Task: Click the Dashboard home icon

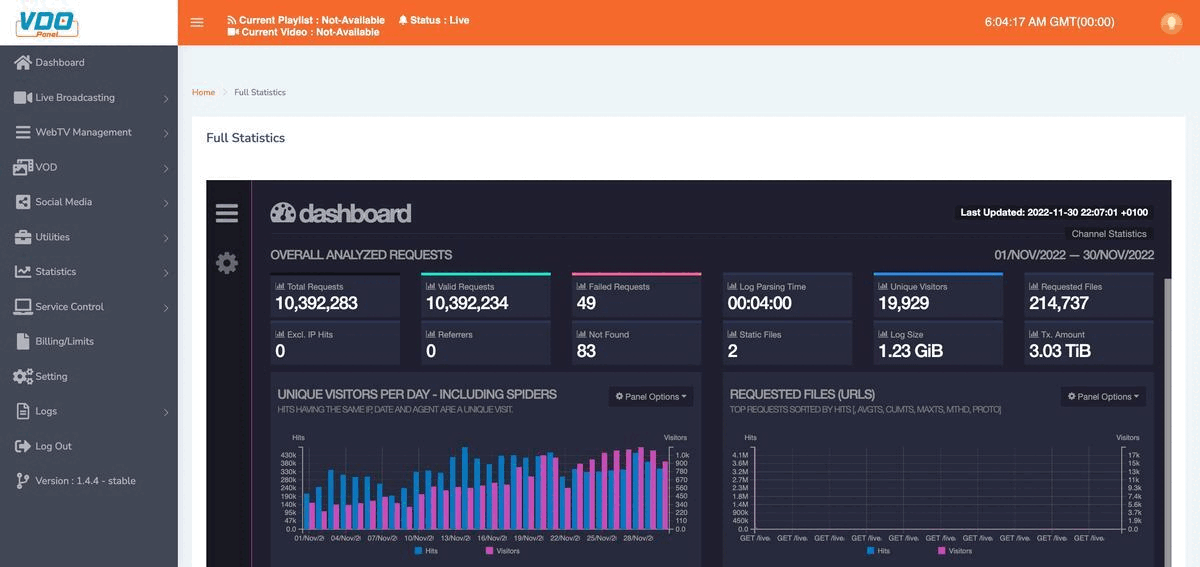Action: 23,62
